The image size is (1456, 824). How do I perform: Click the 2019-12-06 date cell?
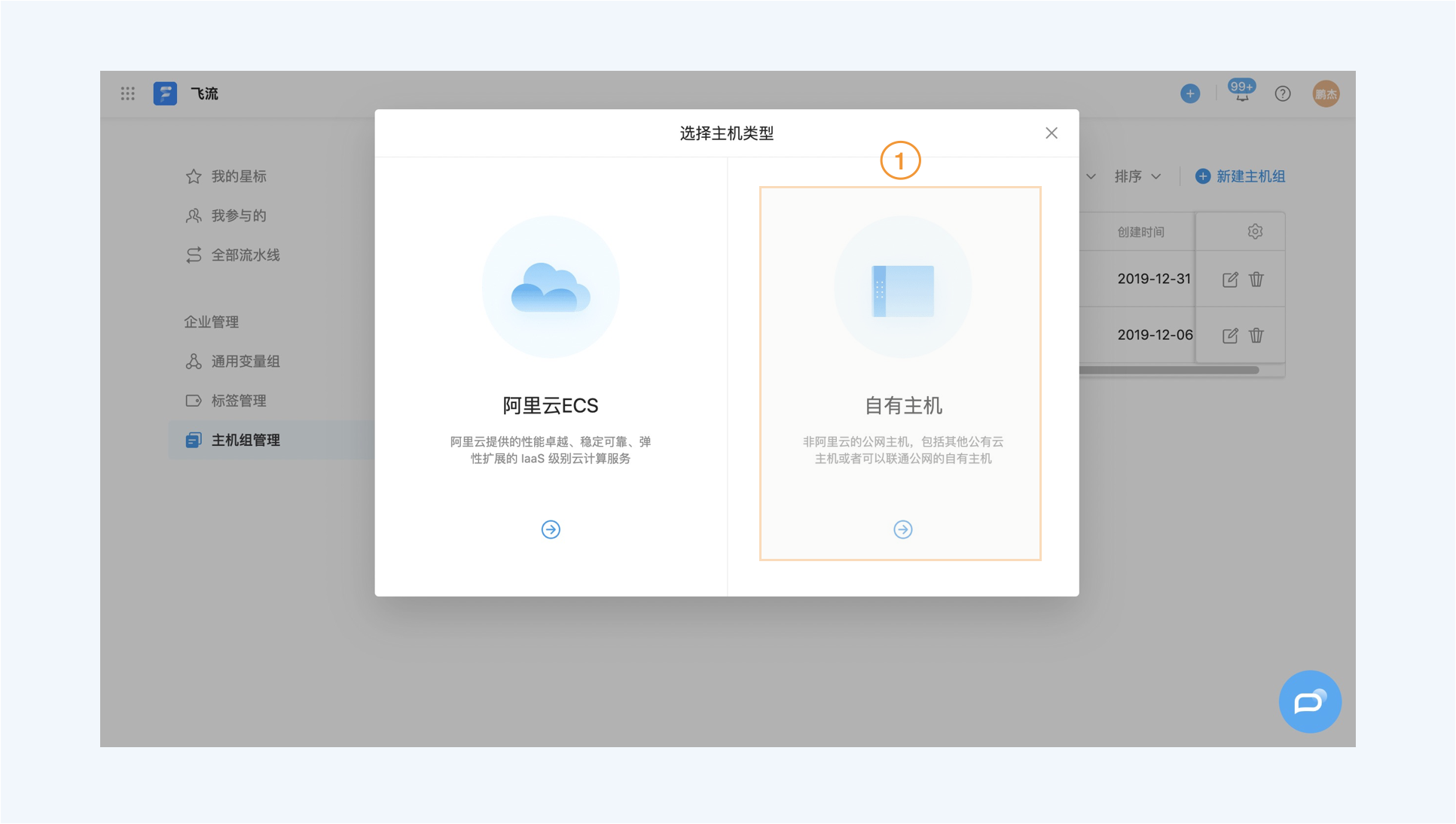click(x=1155, y=334)
